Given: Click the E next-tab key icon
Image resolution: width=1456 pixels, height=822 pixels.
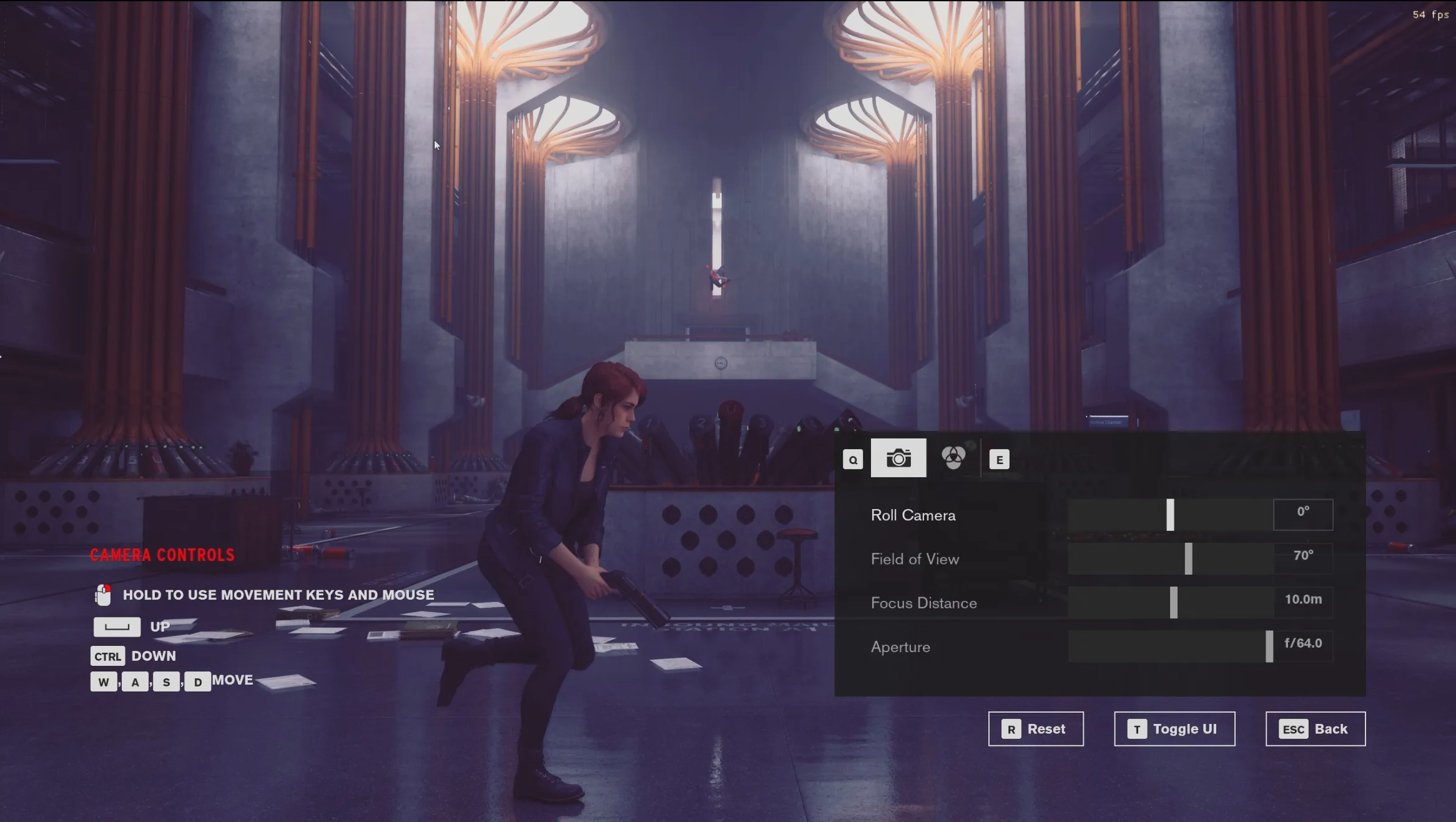Looking at the screenshot, I should pos(1000,460).
